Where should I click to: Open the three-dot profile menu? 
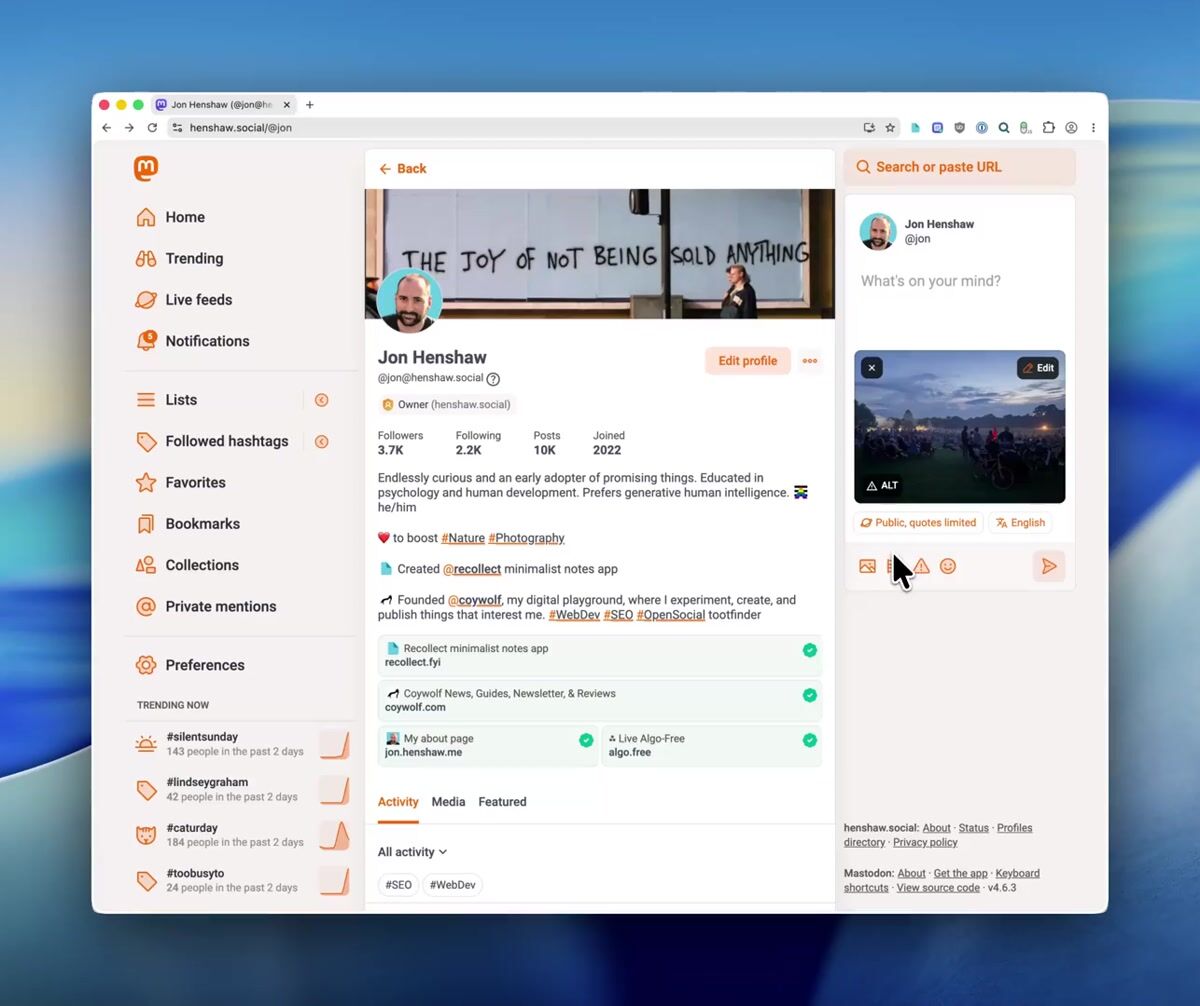coord(810,361)
